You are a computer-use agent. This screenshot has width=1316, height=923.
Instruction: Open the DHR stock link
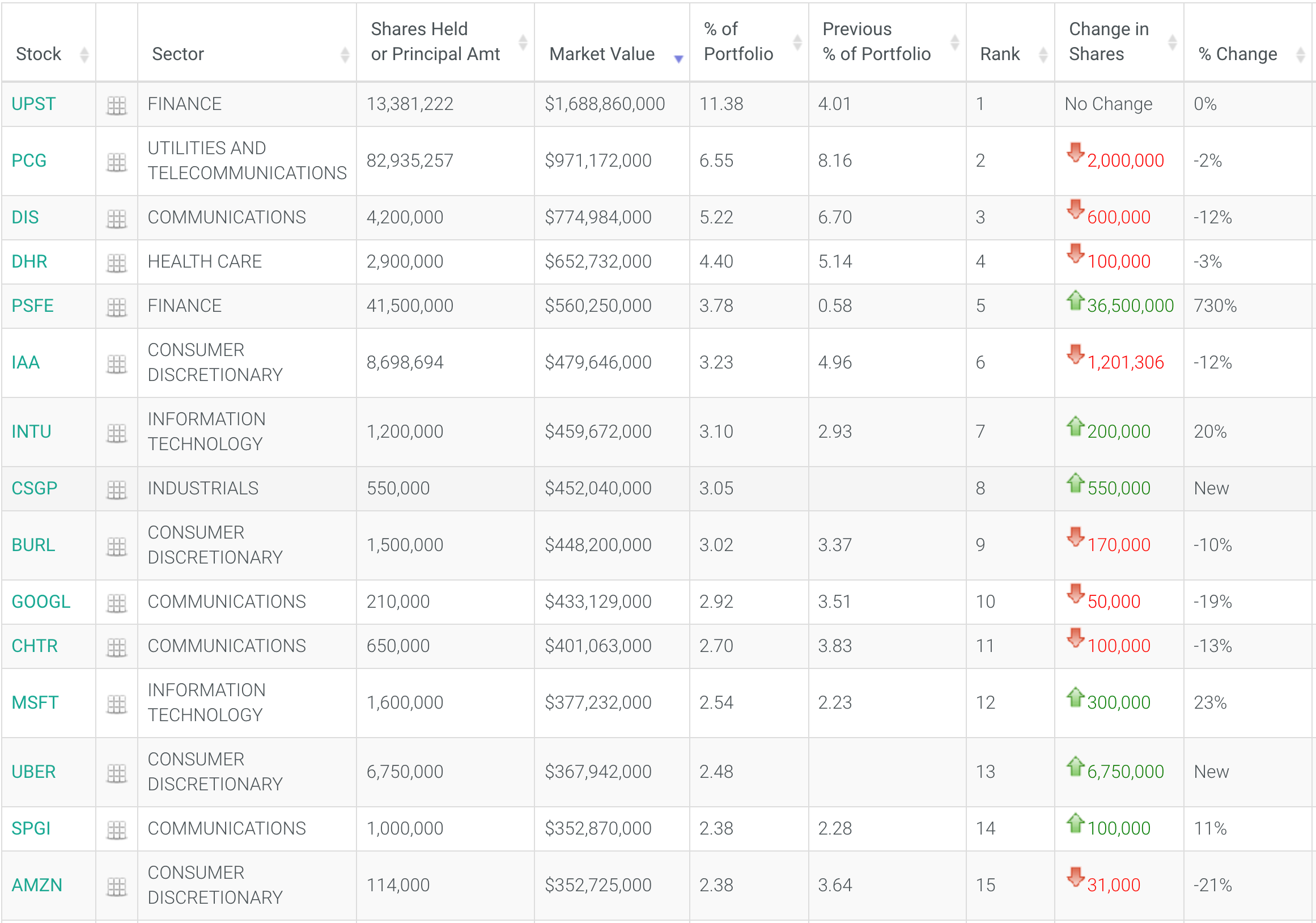click(29, 261)
